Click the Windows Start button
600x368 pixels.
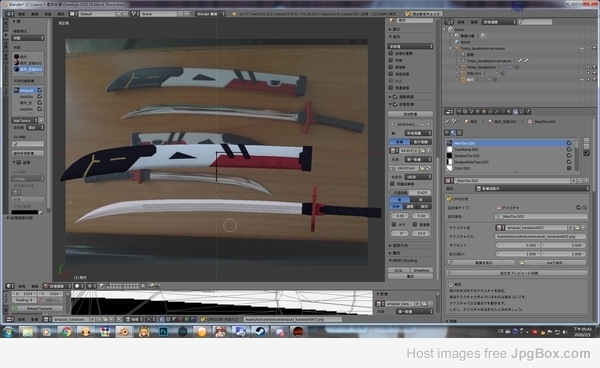click(x=8, y=331)
